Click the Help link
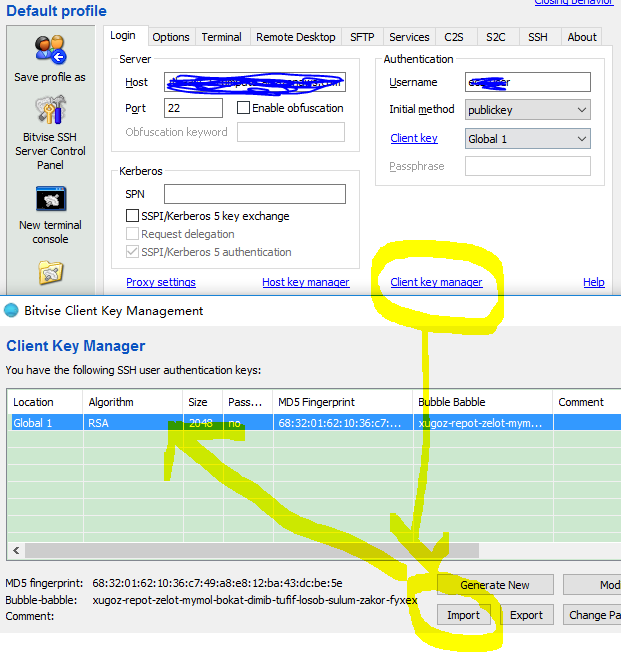 594,282
